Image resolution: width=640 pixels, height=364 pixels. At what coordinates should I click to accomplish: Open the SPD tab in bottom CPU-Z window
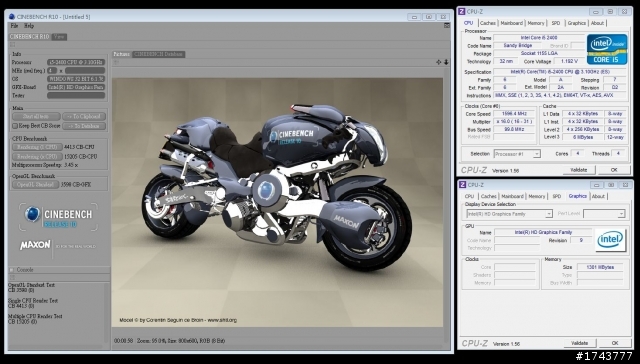[556, 196]
